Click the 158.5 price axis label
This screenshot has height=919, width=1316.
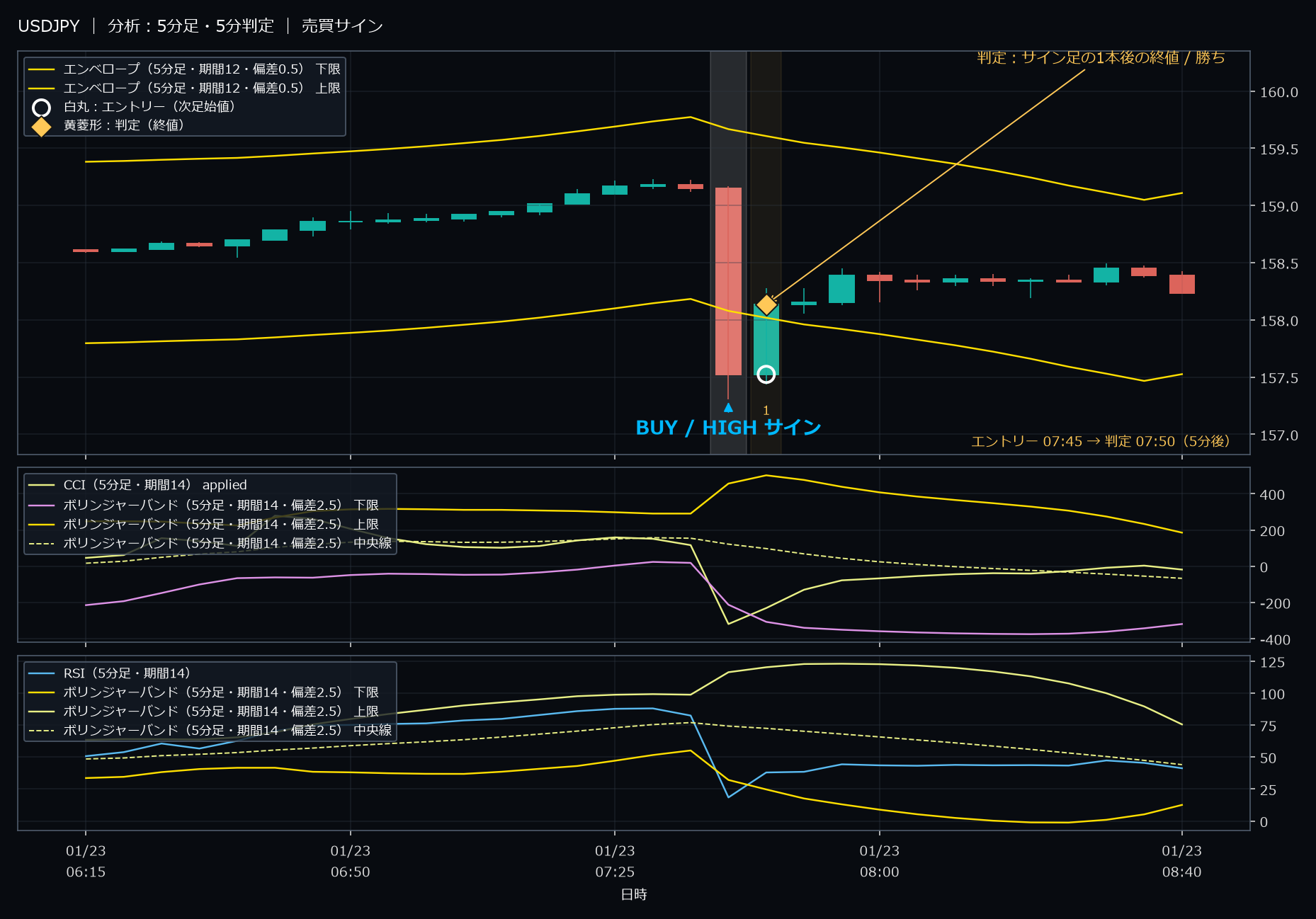click(1278, 264)
